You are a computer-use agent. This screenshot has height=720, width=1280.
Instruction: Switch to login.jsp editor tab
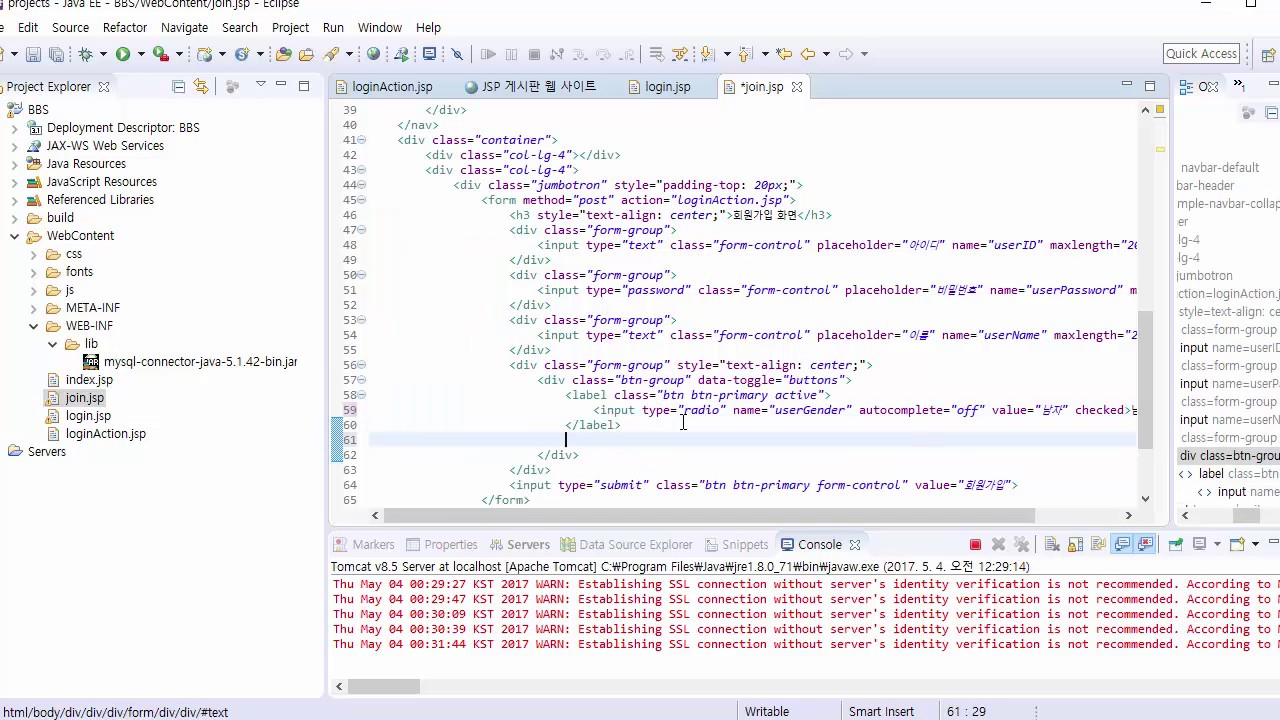(x=667, y=87)
